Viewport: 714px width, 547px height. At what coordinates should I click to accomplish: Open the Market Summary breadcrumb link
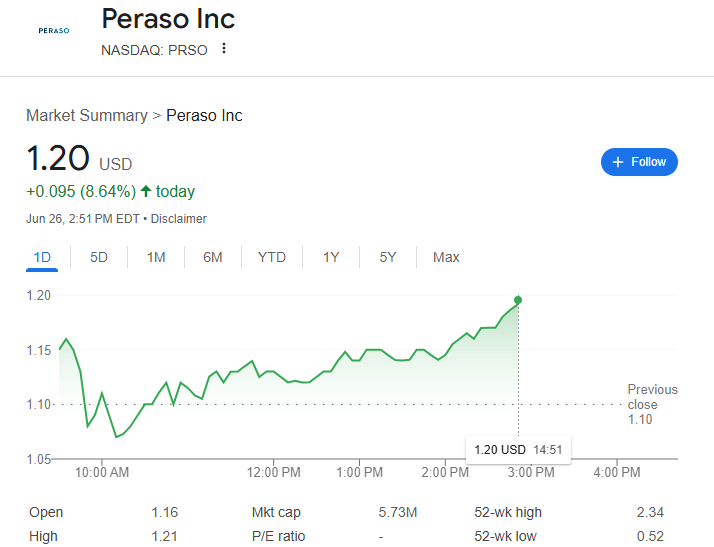pos(87,115)
